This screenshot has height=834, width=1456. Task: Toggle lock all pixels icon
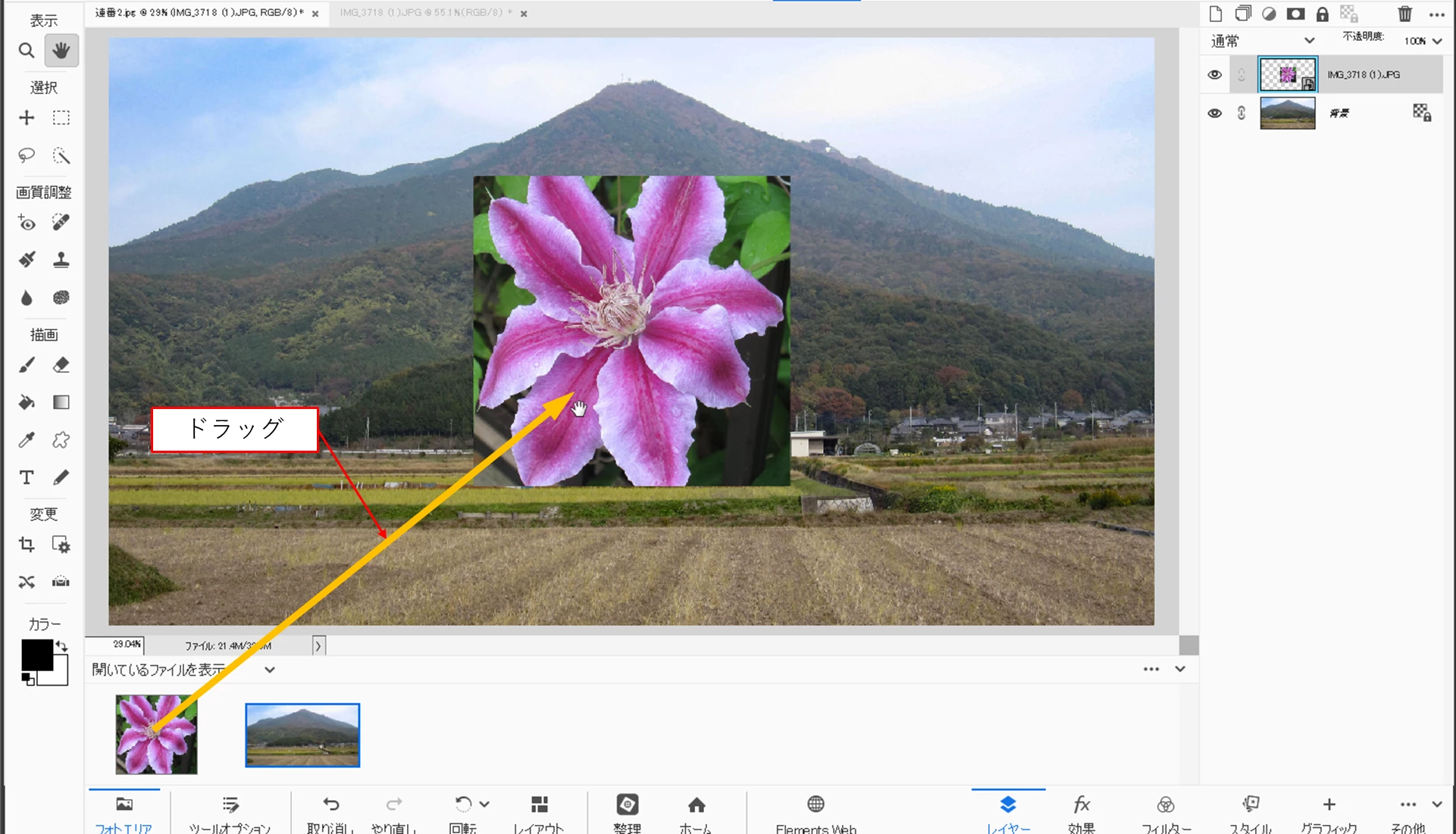coord(1322,14)
